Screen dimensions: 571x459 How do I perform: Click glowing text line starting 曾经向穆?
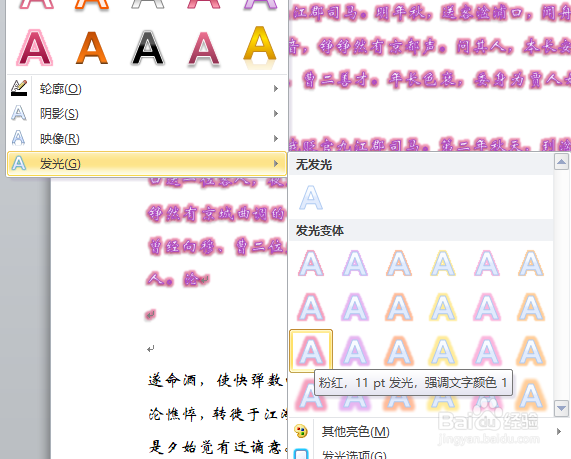click(218, 247)
